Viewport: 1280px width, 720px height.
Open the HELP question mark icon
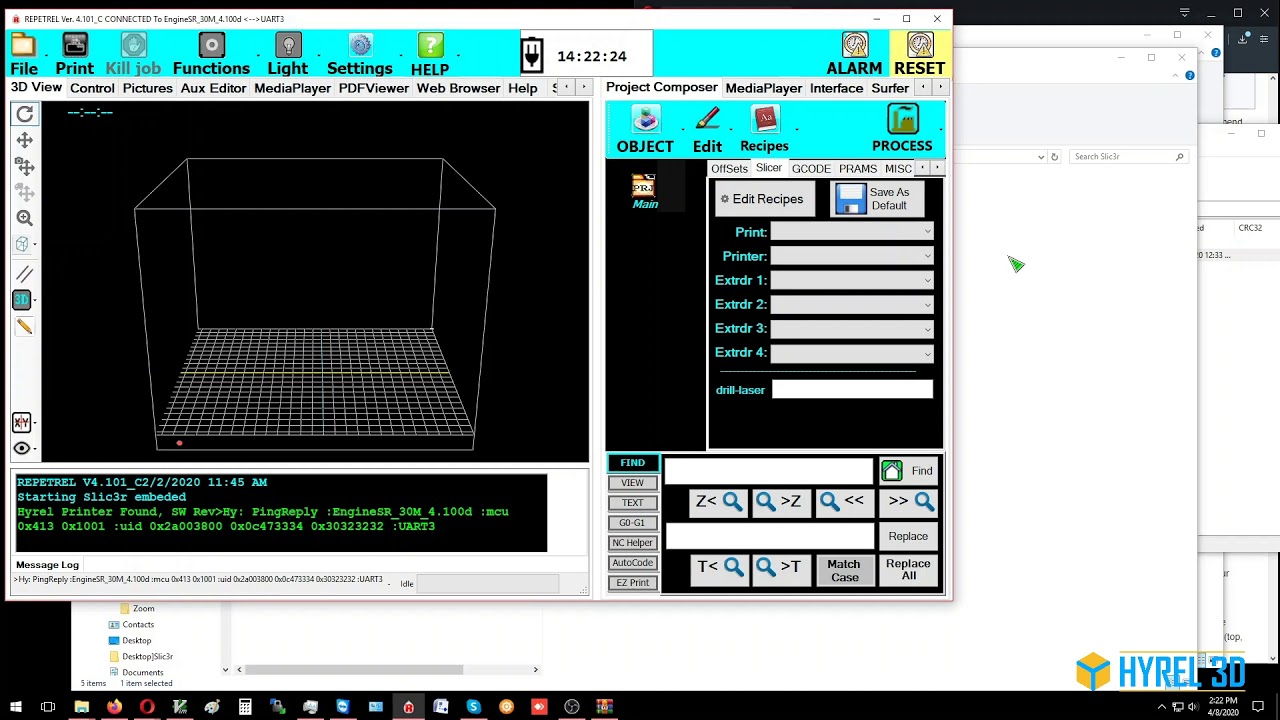coord(430,45)
